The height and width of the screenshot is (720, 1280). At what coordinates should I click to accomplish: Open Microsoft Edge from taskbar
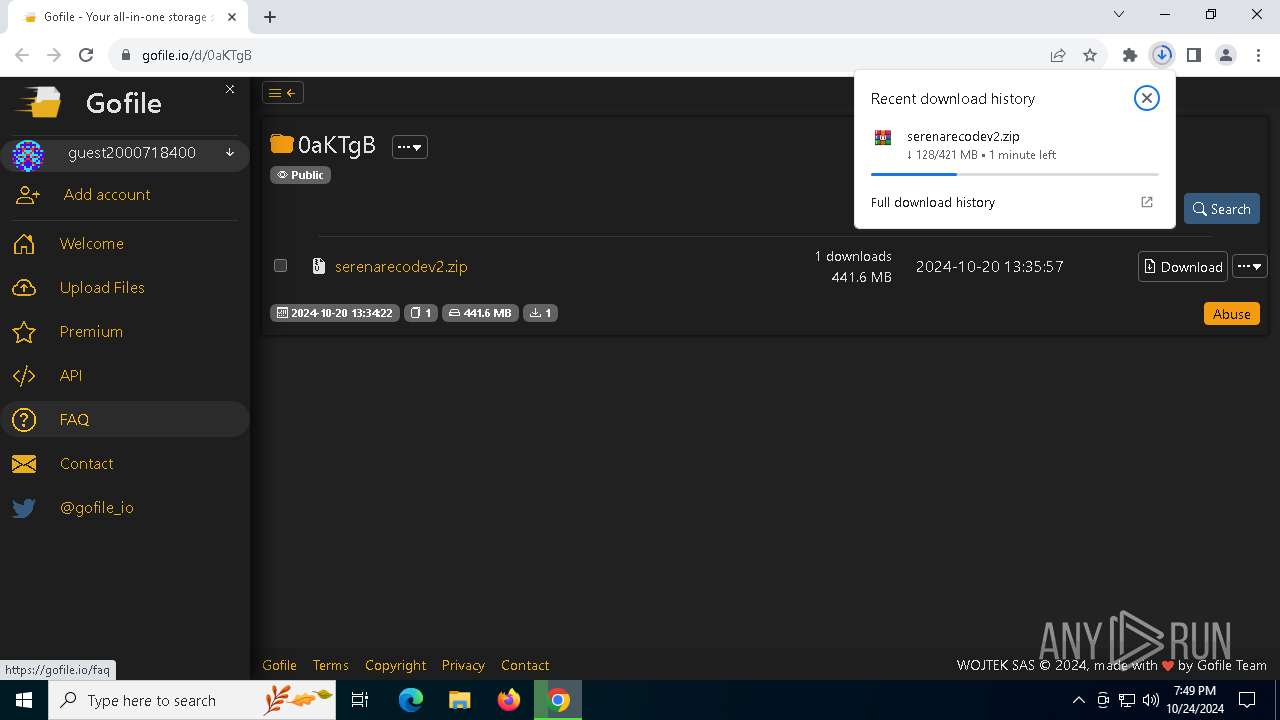click(x=411, y=700)
